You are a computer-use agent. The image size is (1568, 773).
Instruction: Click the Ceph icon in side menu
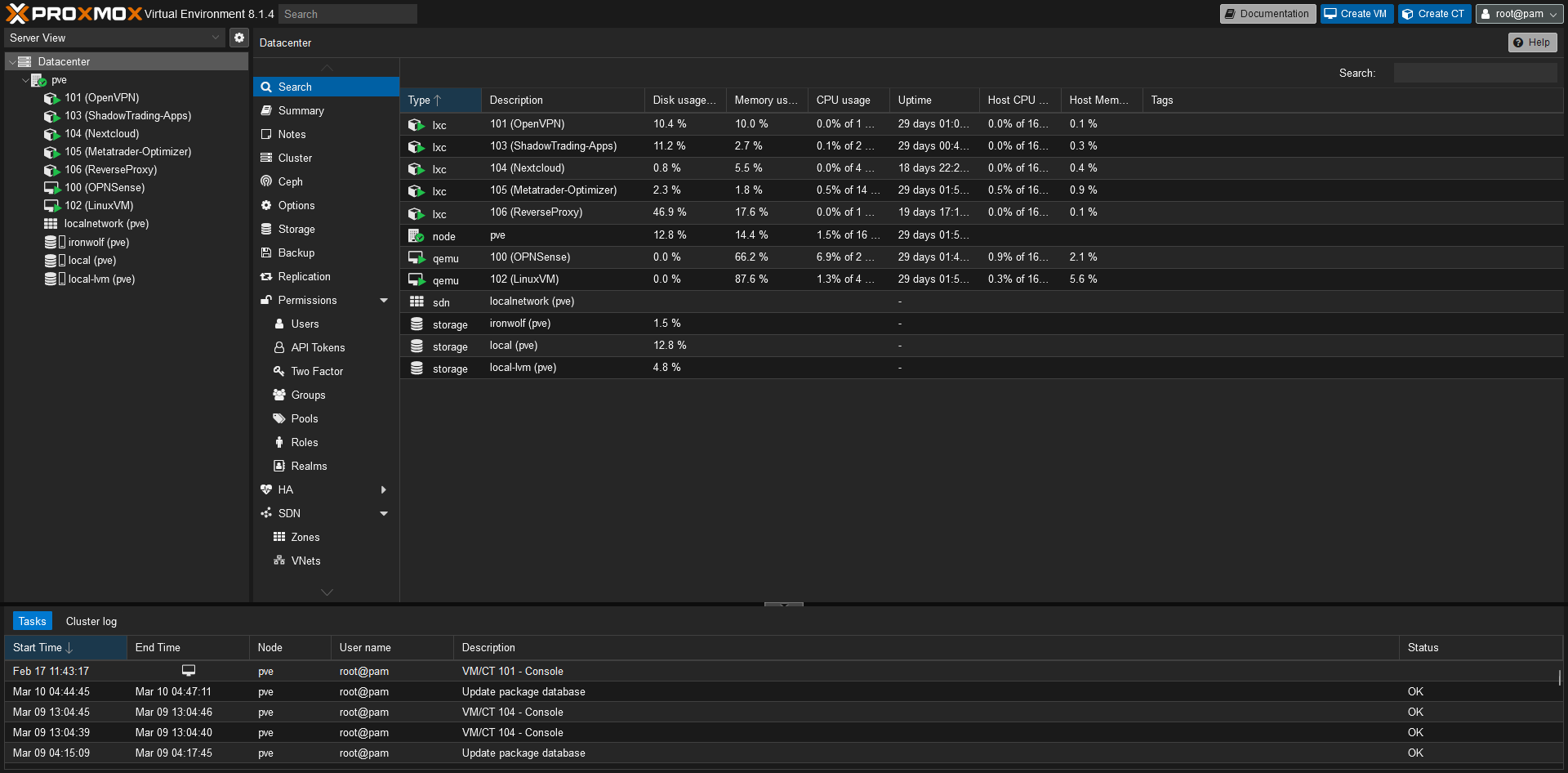[x=266, y=181]
